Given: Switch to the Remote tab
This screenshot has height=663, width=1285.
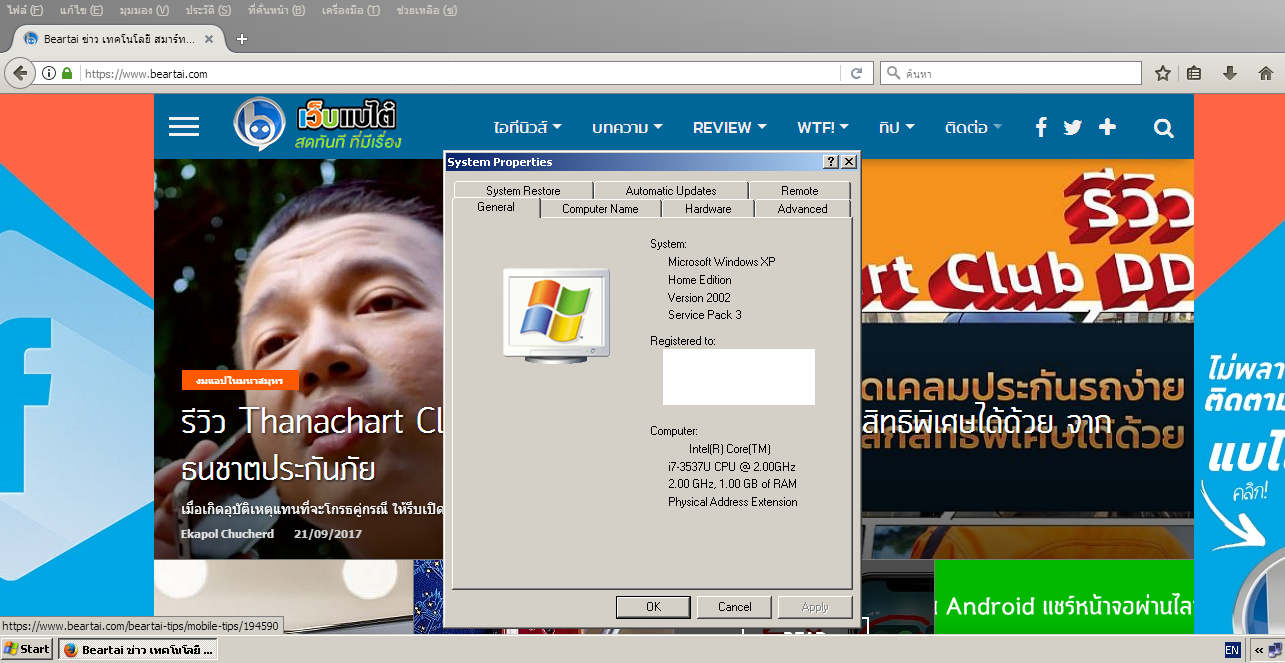Looking at the screenshot, I should click(x=800, y=190).
